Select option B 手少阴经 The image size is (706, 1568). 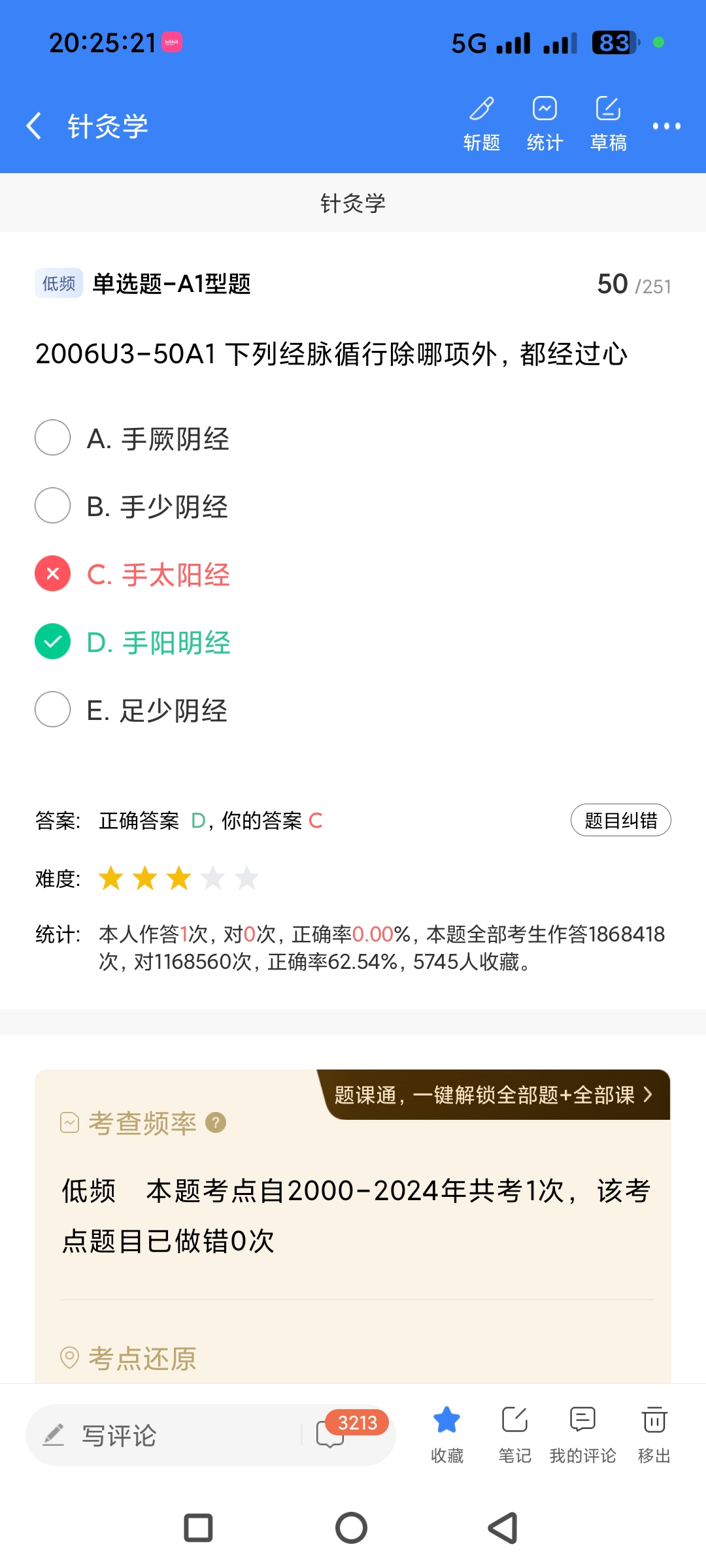tap(53, 506)
